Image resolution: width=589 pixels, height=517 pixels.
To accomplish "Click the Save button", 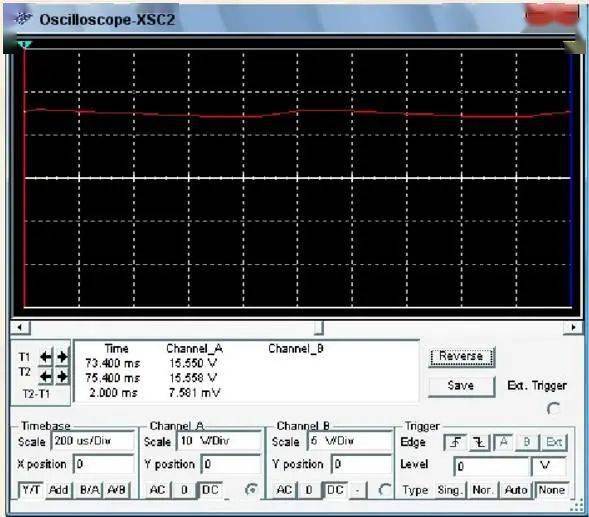I will 461,386.
